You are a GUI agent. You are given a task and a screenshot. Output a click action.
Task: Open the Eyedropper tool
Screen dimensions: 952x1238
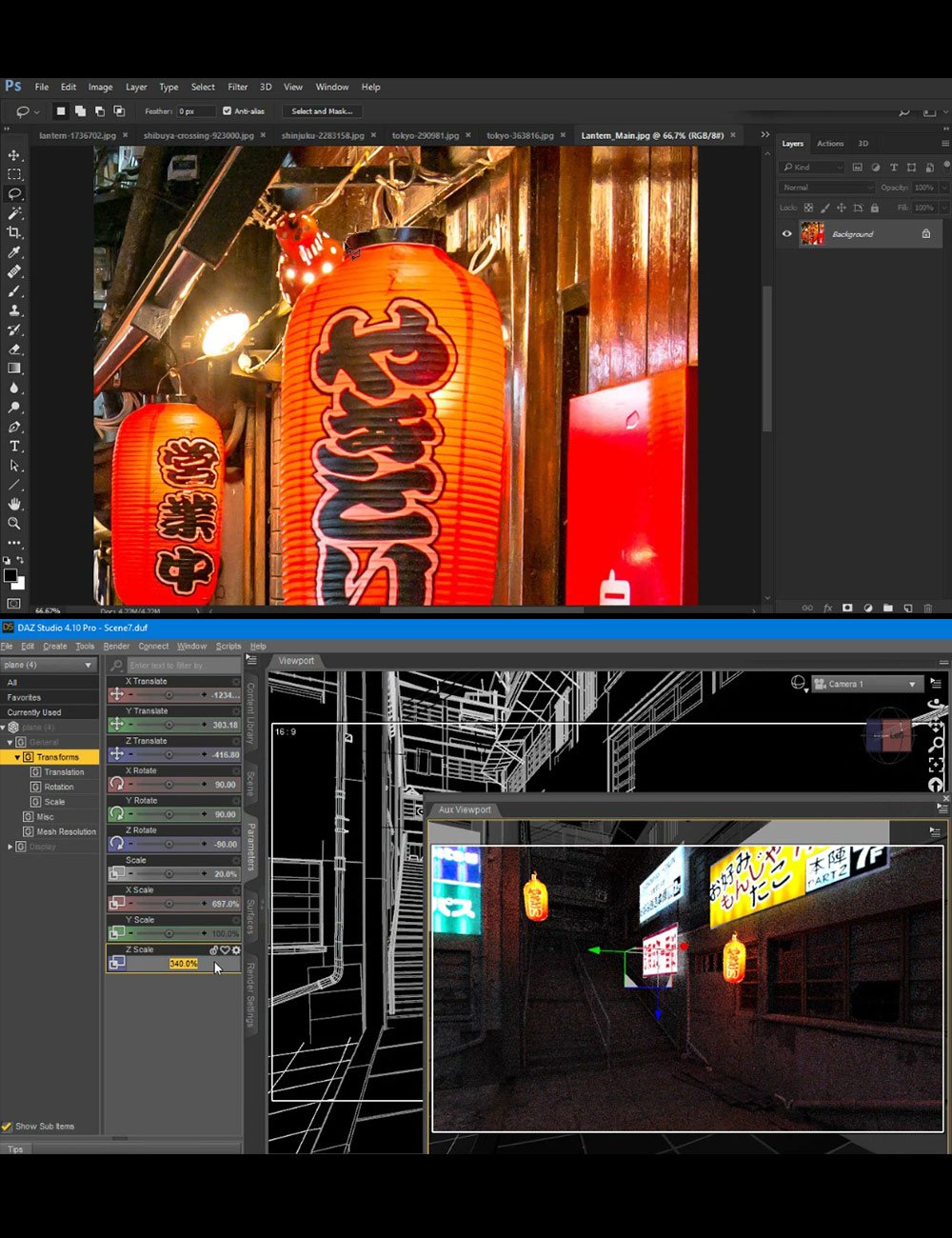[13, 251]
